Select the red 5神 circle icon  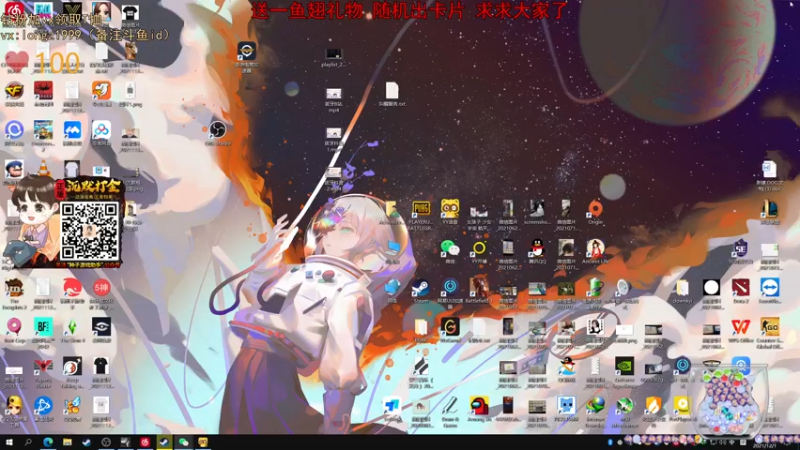[102, 288]
